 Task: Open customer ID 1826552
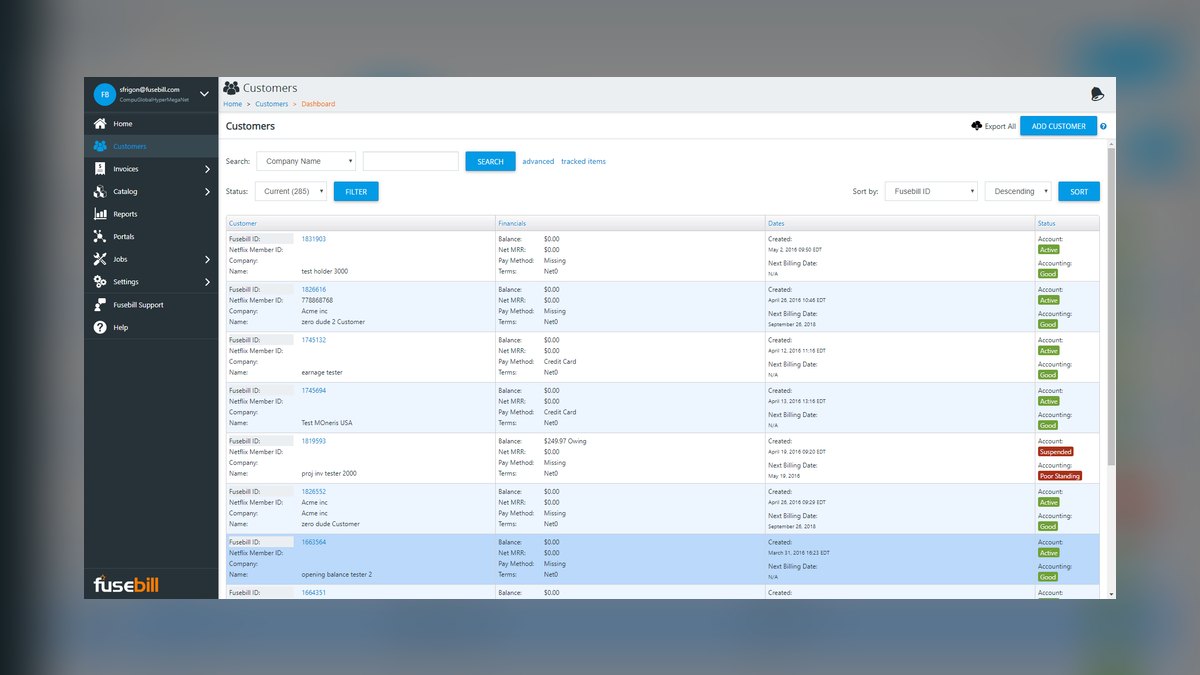(x=313, y=491)
